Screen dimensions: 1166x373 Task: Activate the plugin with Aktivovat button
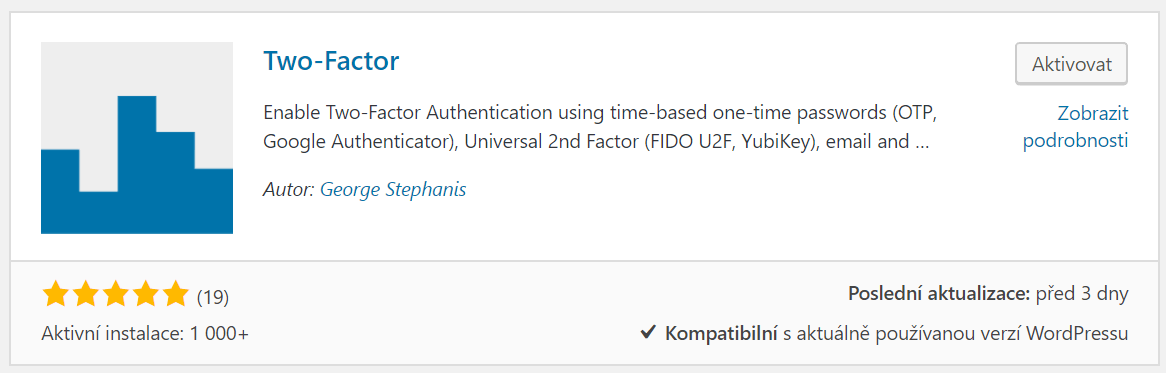[1072, 64]
